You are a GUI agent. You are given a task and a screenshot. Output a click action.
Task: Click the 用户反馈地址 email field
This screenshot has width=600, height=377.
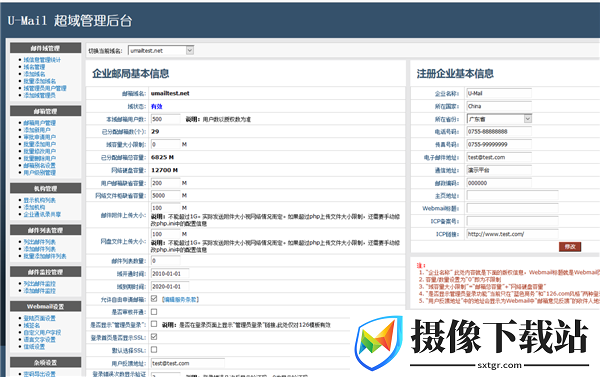(x=188, y=363)
